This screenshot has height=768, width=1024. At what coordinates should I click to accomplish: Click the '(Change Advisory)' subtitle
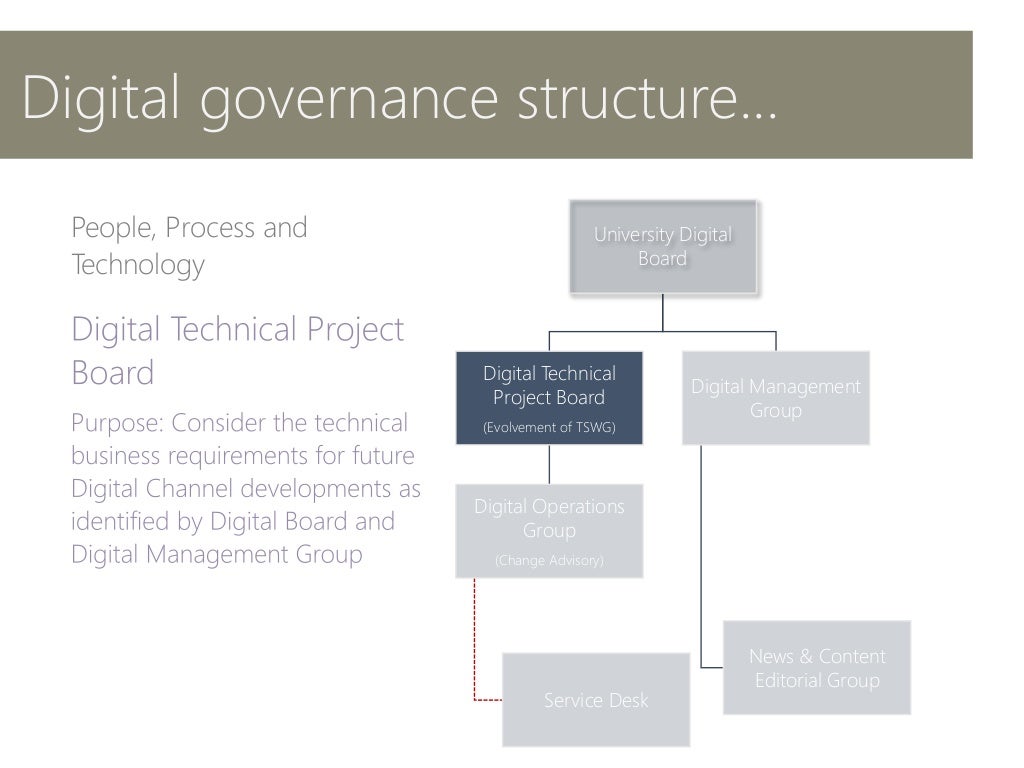click(549, 560)
